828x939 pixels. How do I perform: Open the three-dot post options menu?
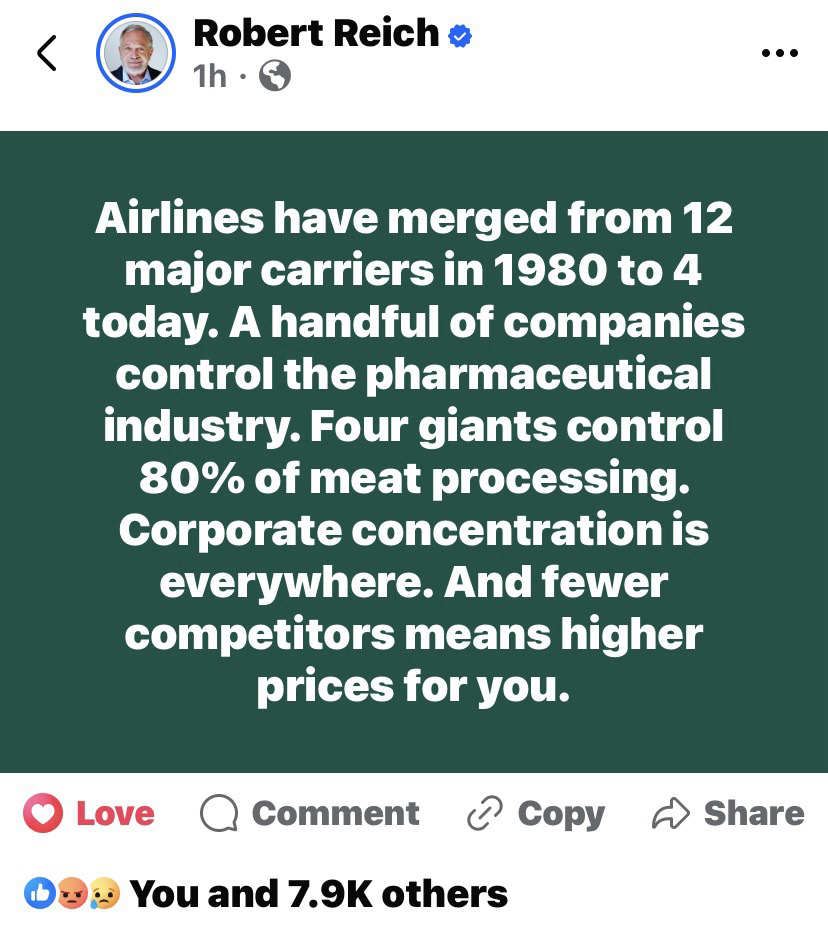click(x=779, y=53)
